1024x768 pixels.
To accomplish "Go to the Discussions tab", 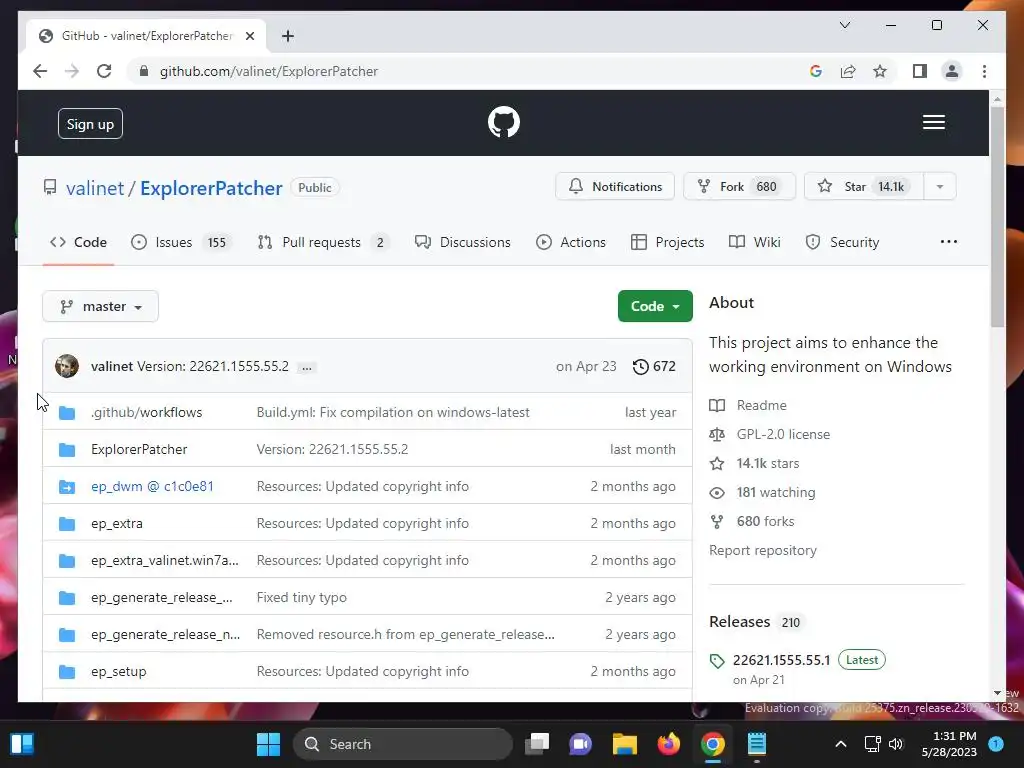I will pos(462,242).
